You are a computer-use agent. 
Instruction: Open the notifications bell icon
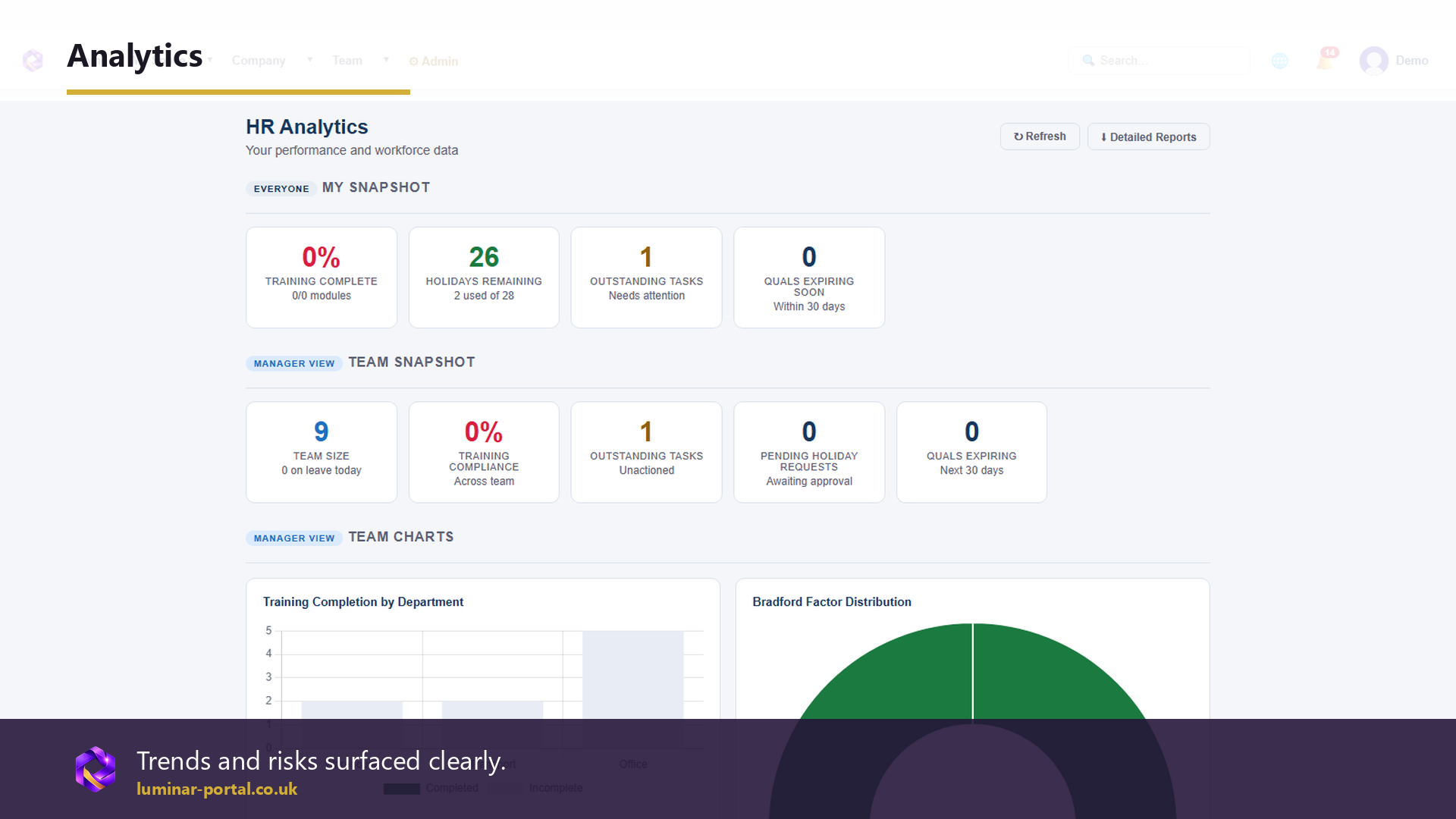1326,59
